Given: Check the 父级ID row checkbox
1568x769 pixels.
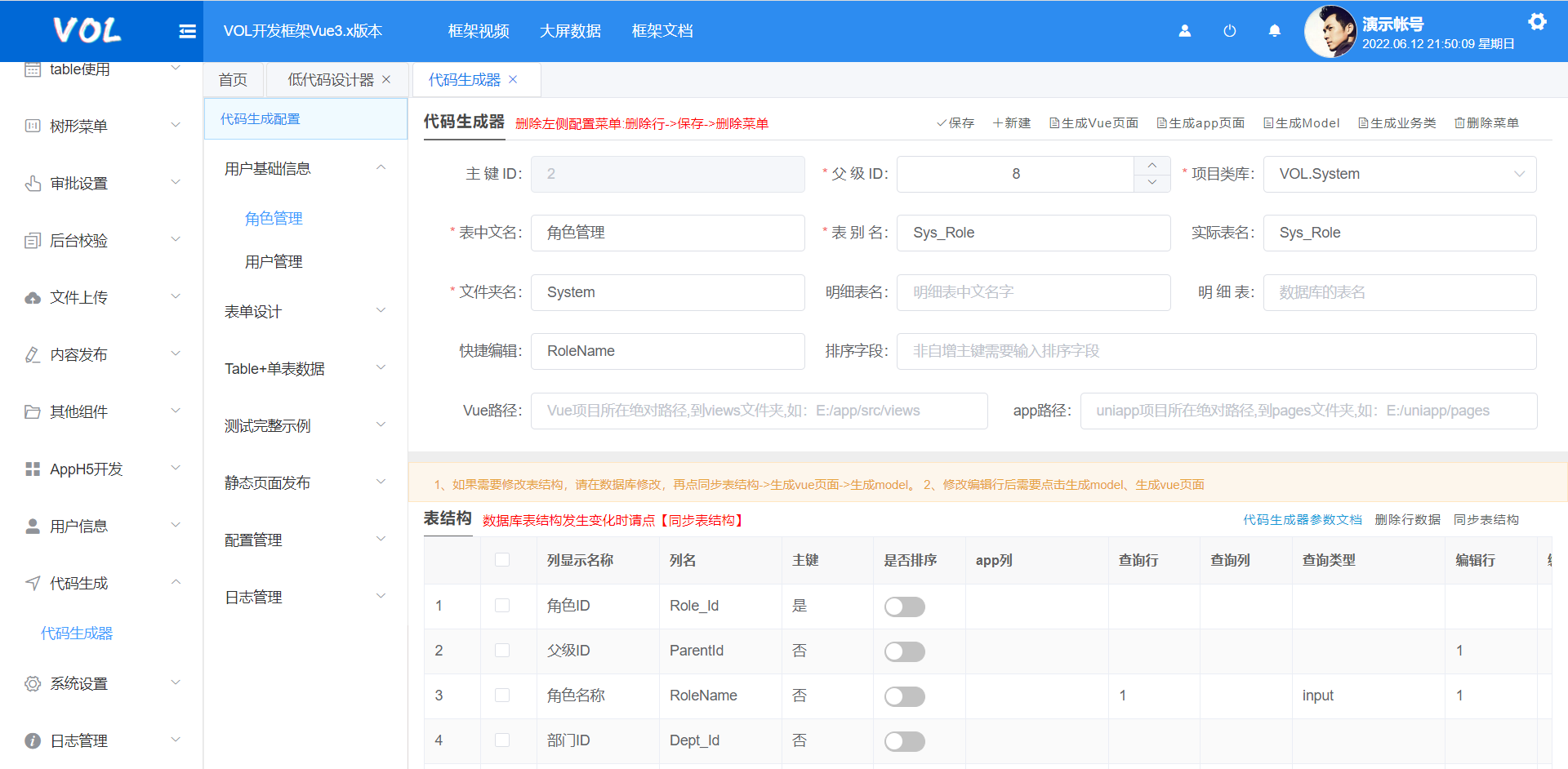Looking at the screenshot, I should [502, 651].
